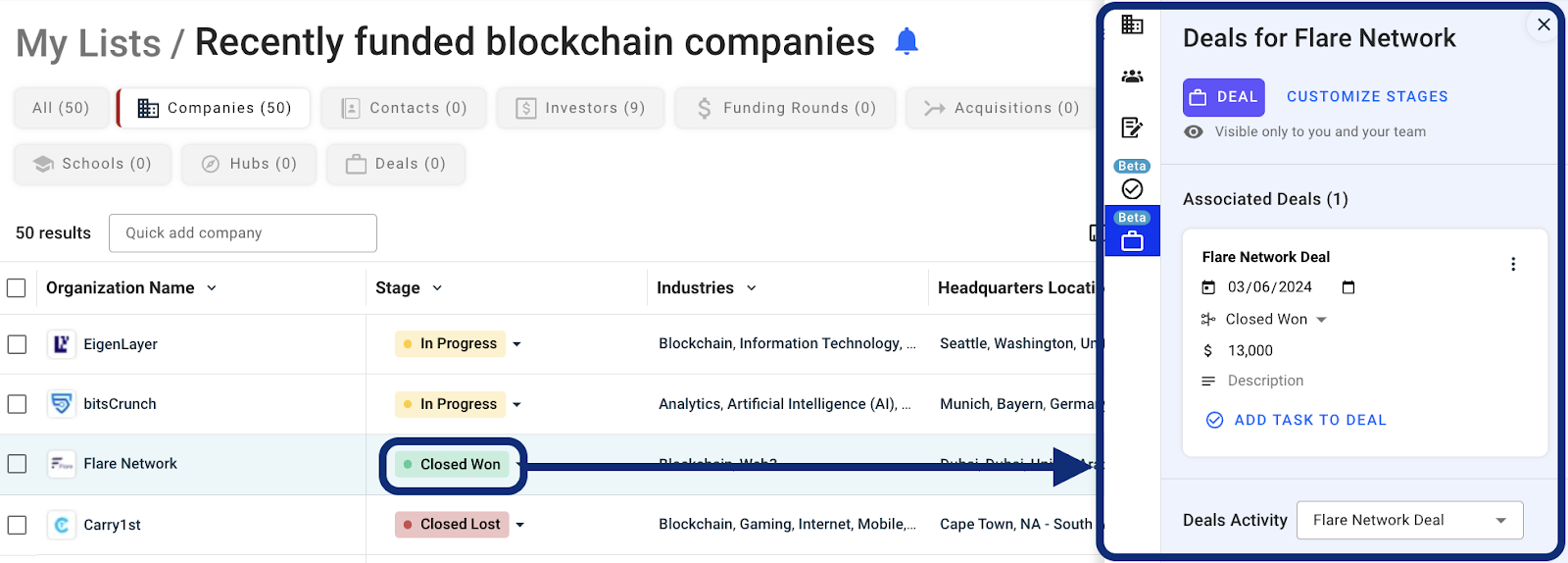This screenshot has width=1568, height=563.
Task: Tick the EigenLayer row checkbox
Action: coord(17,344)
